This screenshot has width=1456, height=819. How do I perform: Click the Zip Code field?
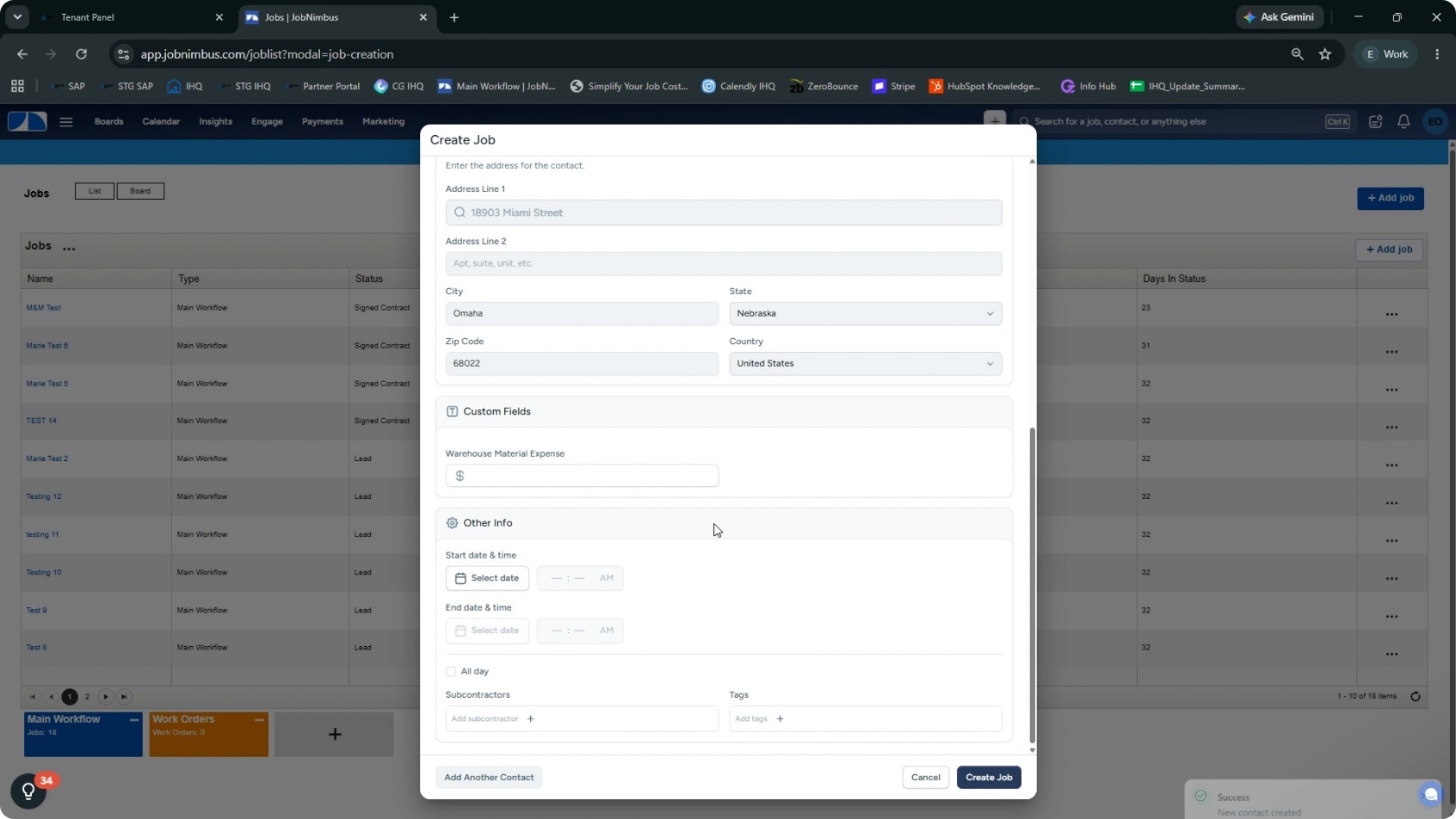[x=582, y=364]
